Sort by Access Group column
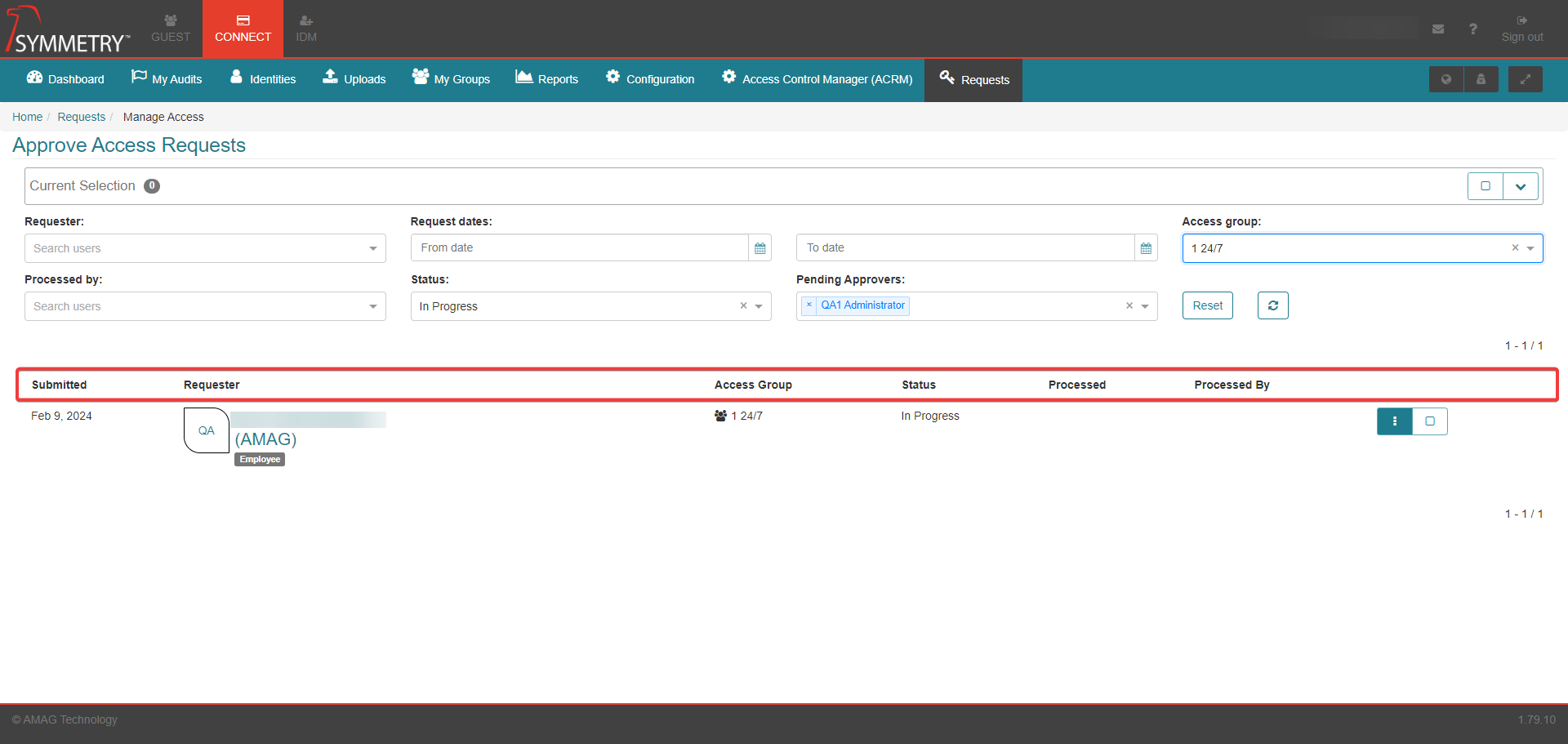1568x744 pixels. coord(753,385)
